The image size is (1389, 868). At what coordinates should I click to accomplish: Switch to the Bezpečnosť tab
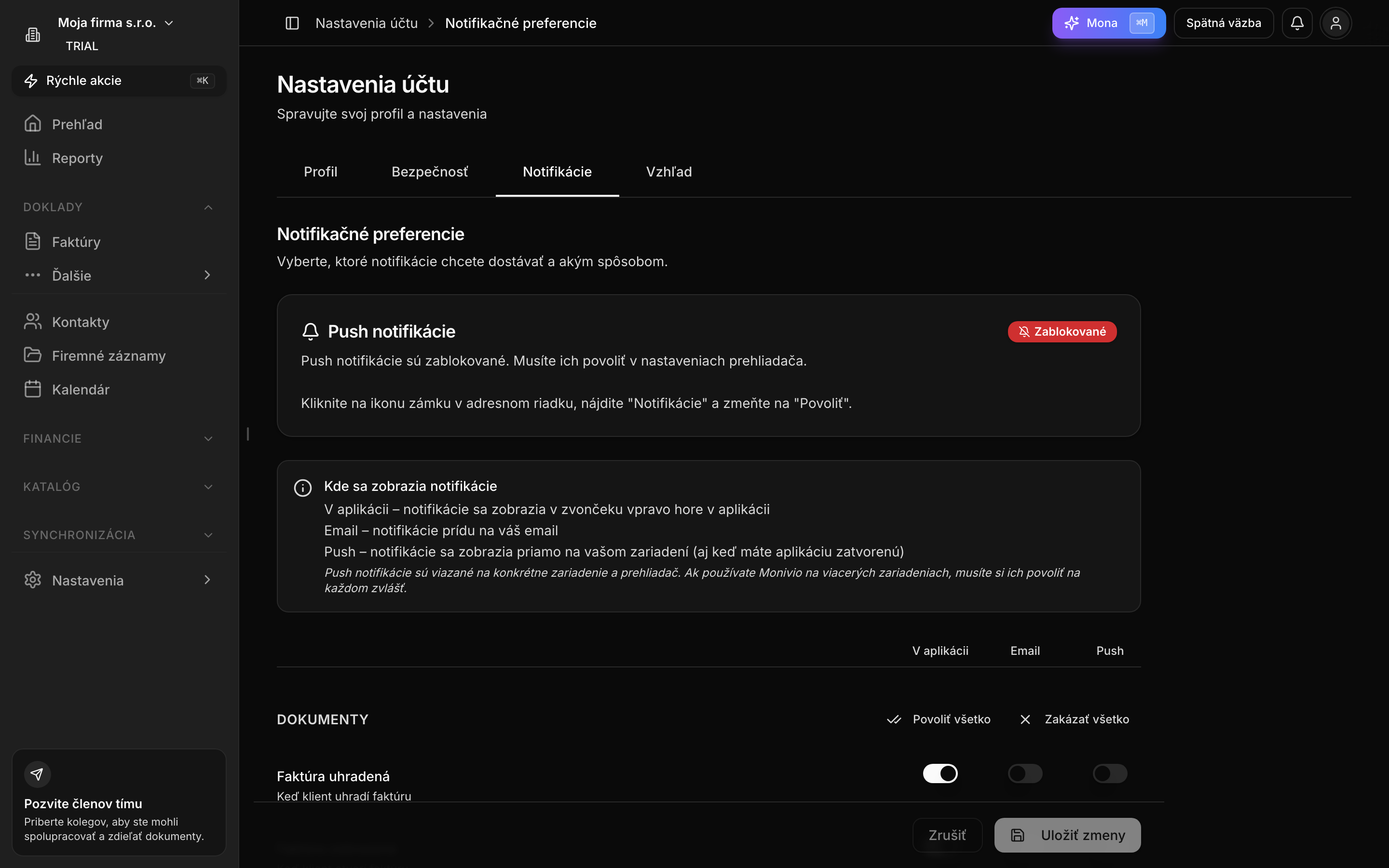click(430, 172)
